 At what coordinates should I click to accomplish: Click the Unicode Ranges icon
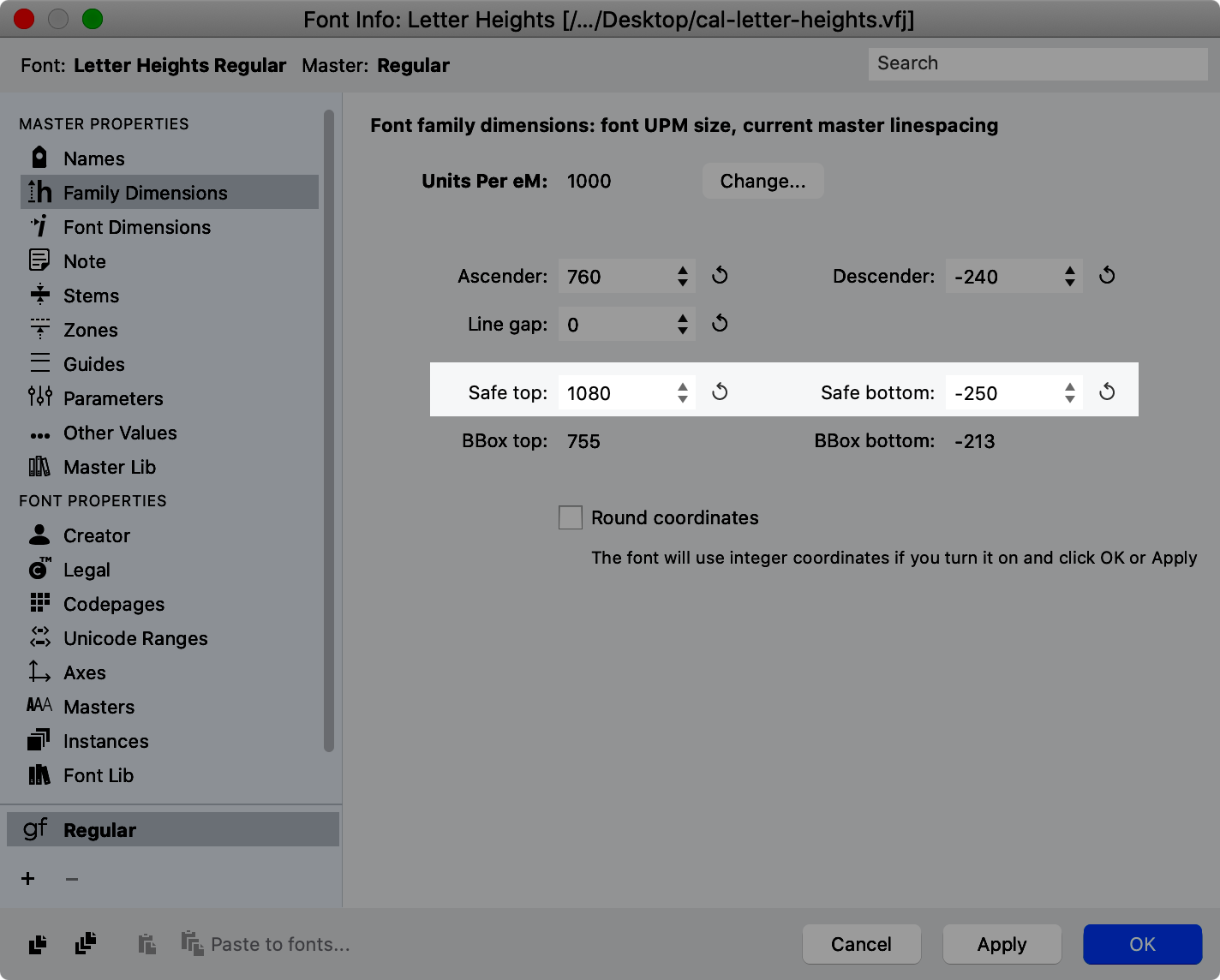[x=39, y=636]
